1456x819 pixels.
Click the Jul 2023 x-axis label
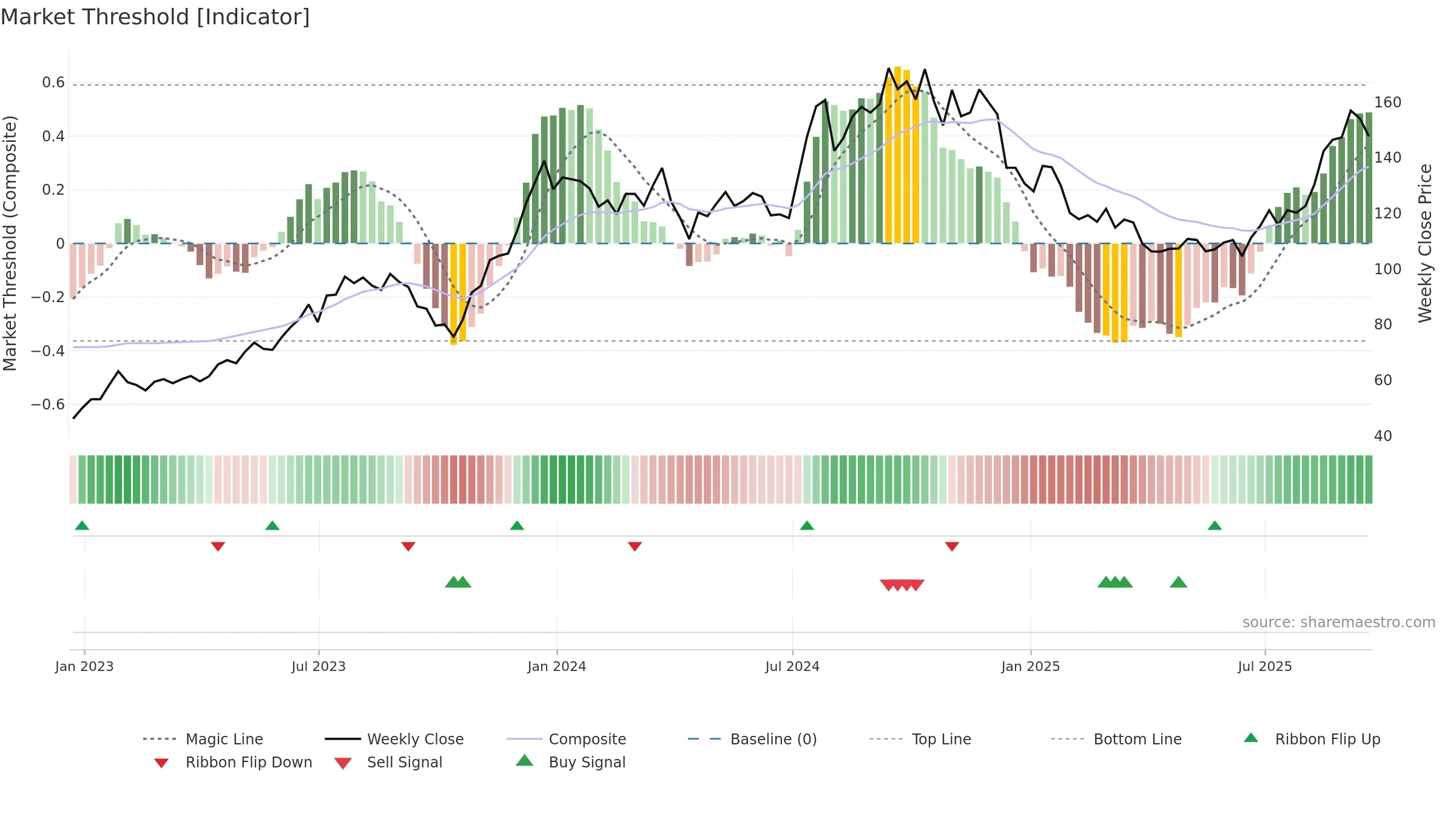pyautogui.click(x=318, y=666)
